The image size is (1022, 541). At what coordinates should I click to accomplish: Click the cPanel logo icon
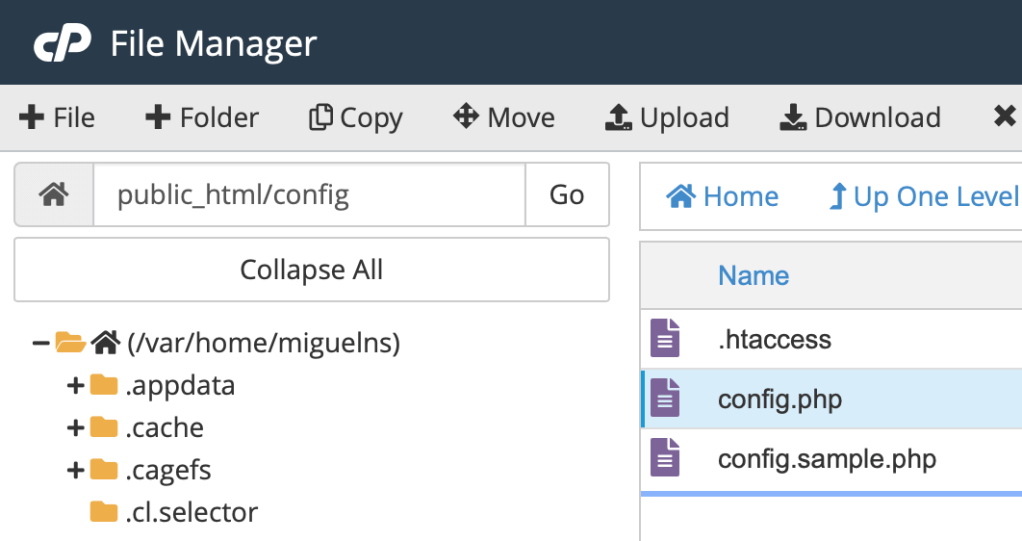coord(62,44)
